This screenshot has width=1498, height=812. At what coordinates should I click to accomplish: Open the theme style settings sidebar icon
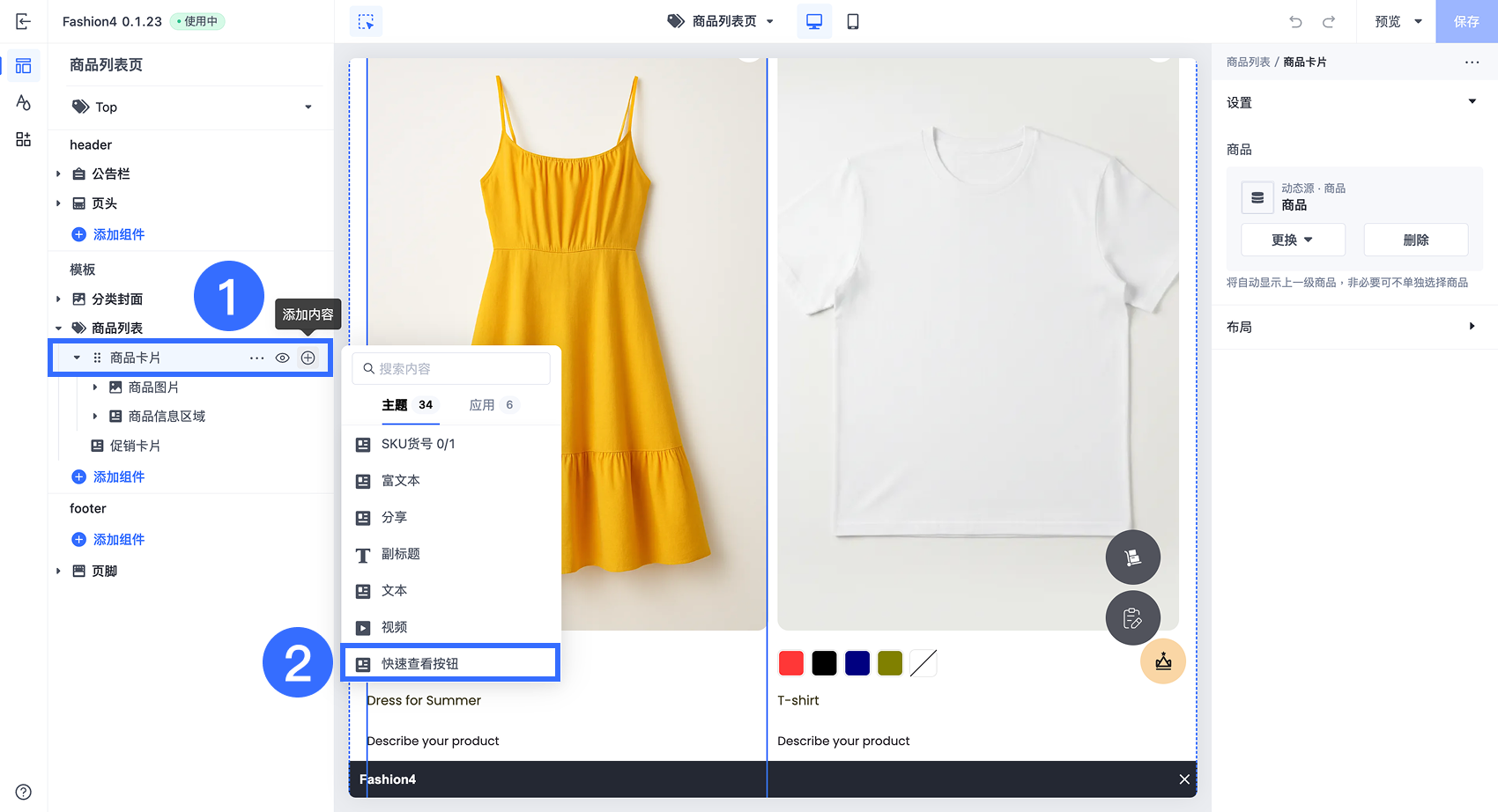point(24,103)
